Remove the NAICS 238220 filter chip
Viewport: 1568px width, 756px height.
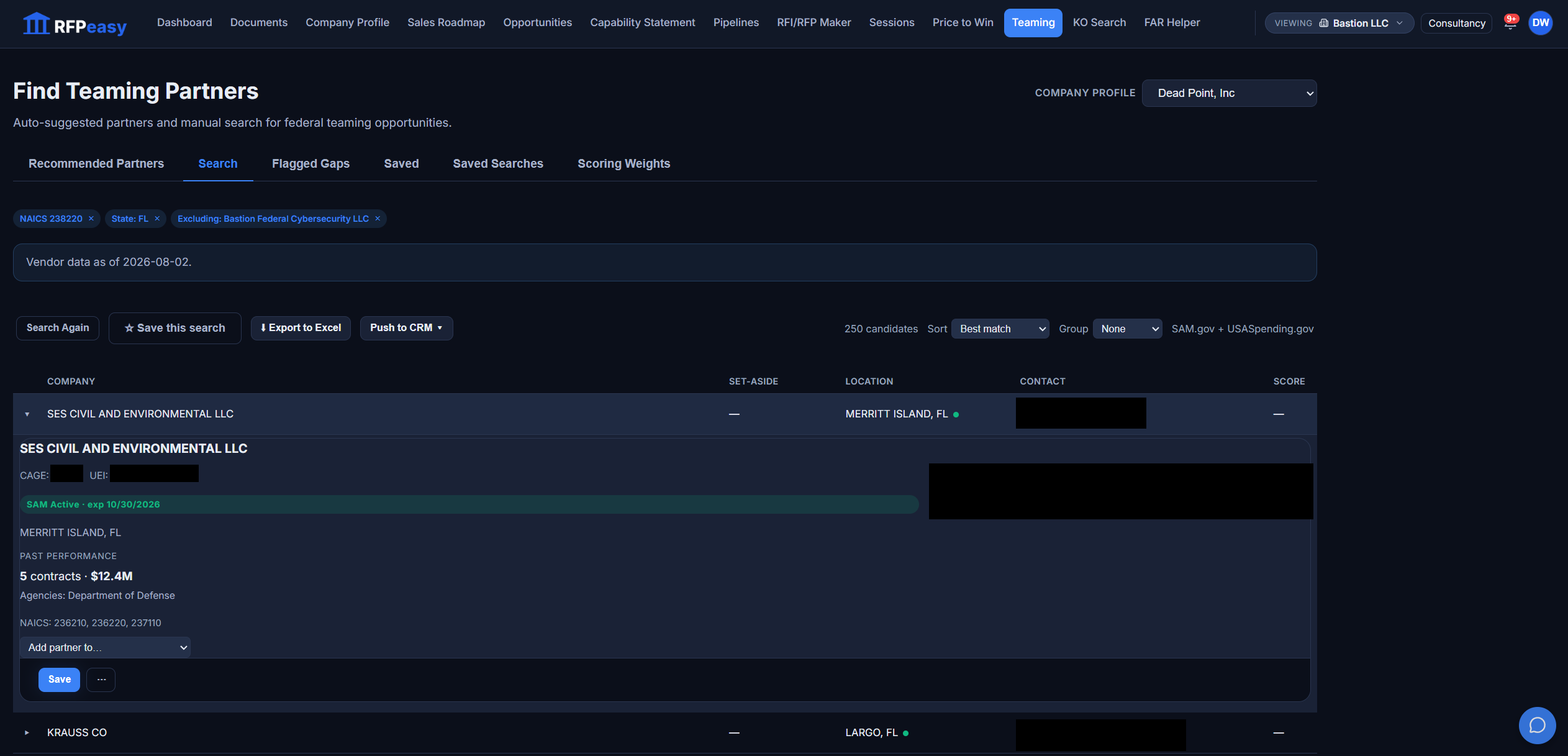91,219
